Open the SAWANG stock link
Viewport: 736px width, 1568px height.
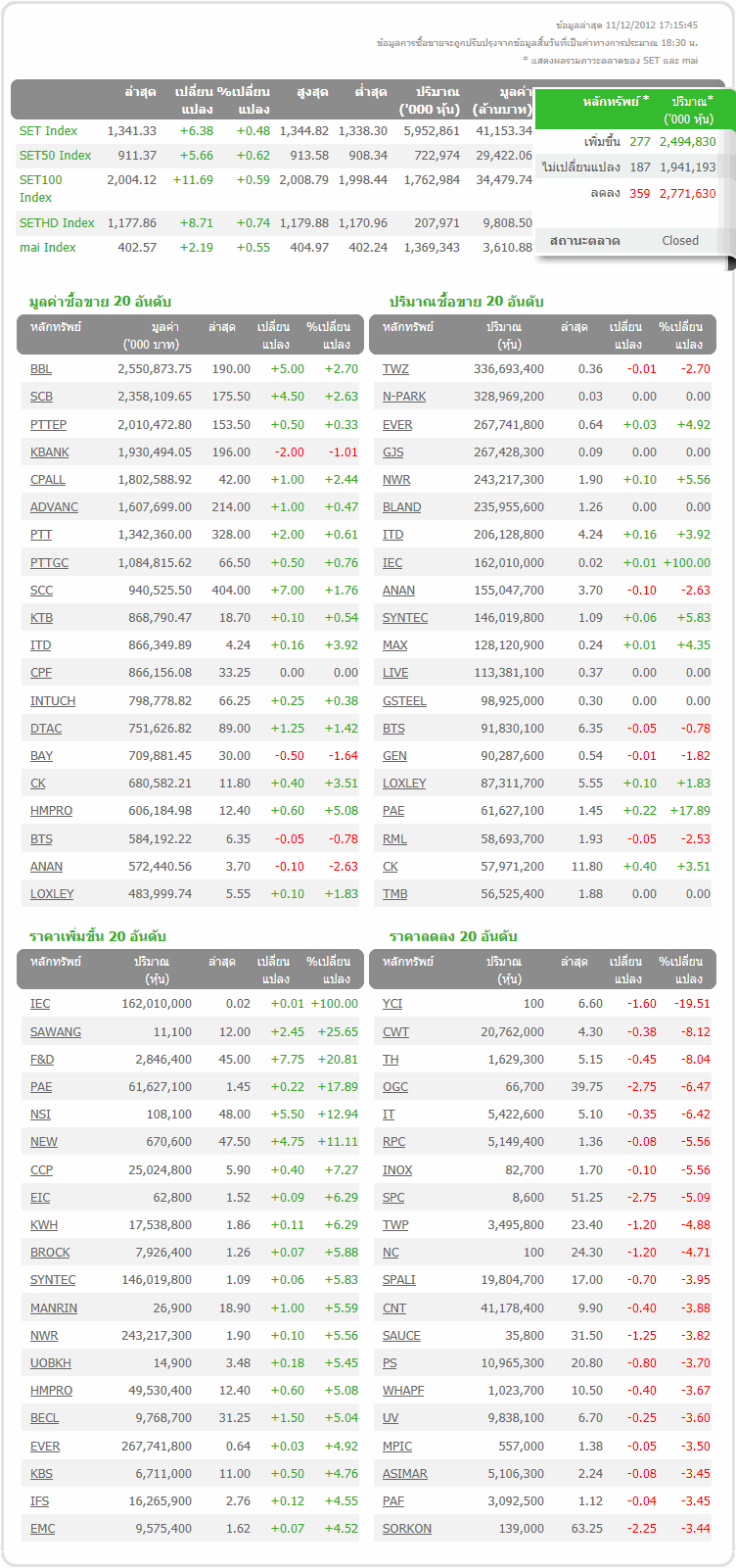tap(56, 1031)
